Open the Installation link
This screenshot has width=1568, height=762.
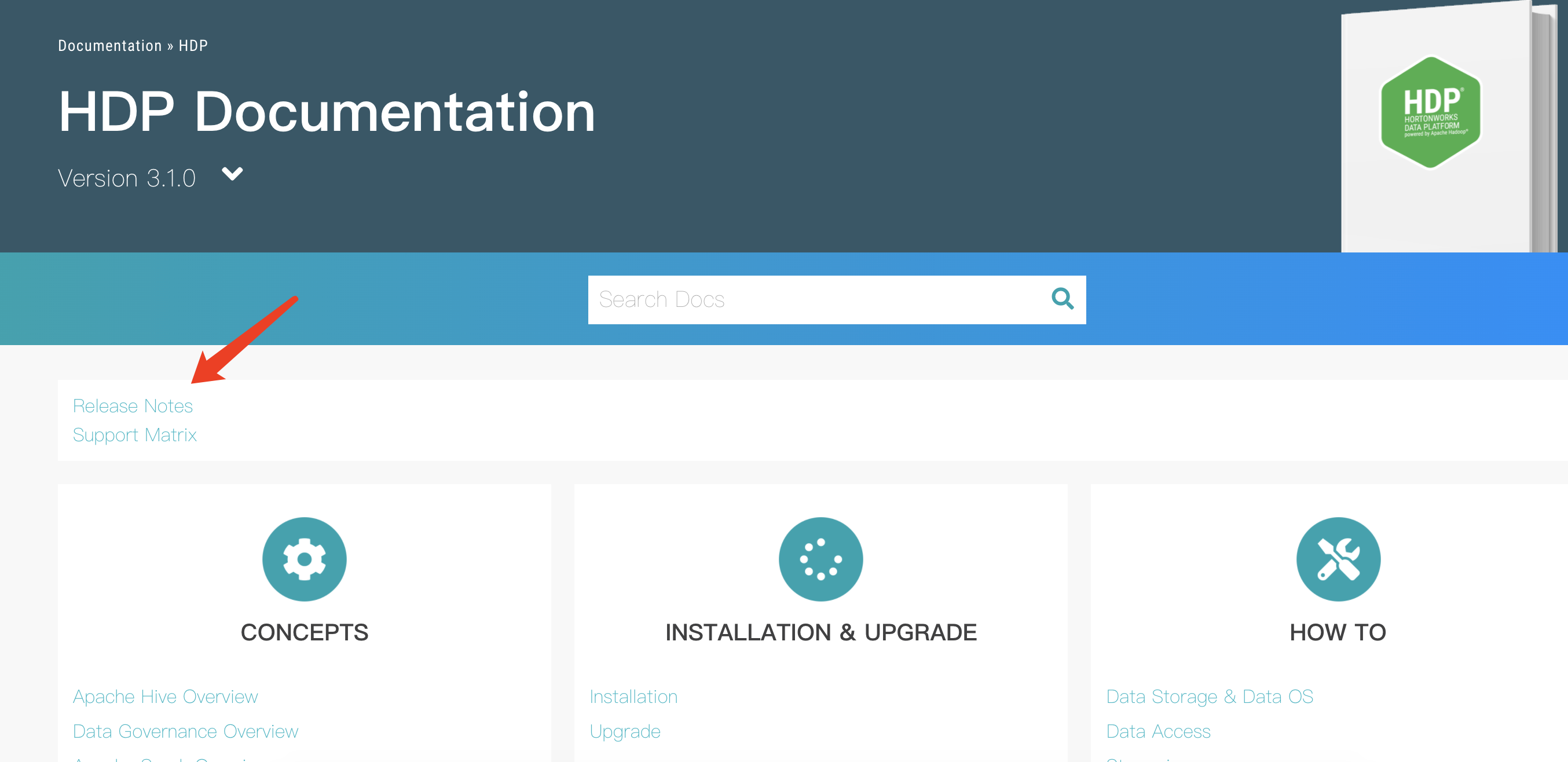(633, 696)
